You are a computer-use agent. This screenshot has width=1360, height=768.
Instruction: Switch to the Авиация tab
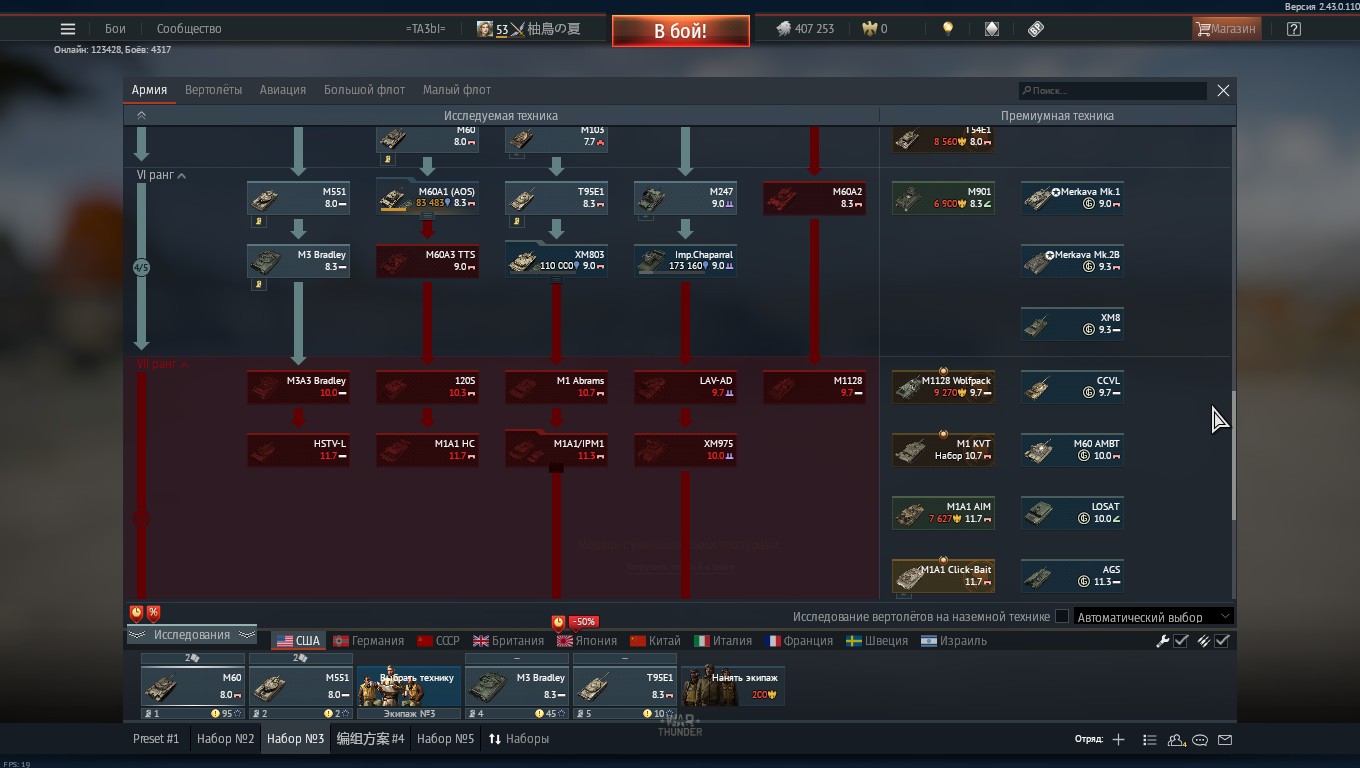coord(283,90)
